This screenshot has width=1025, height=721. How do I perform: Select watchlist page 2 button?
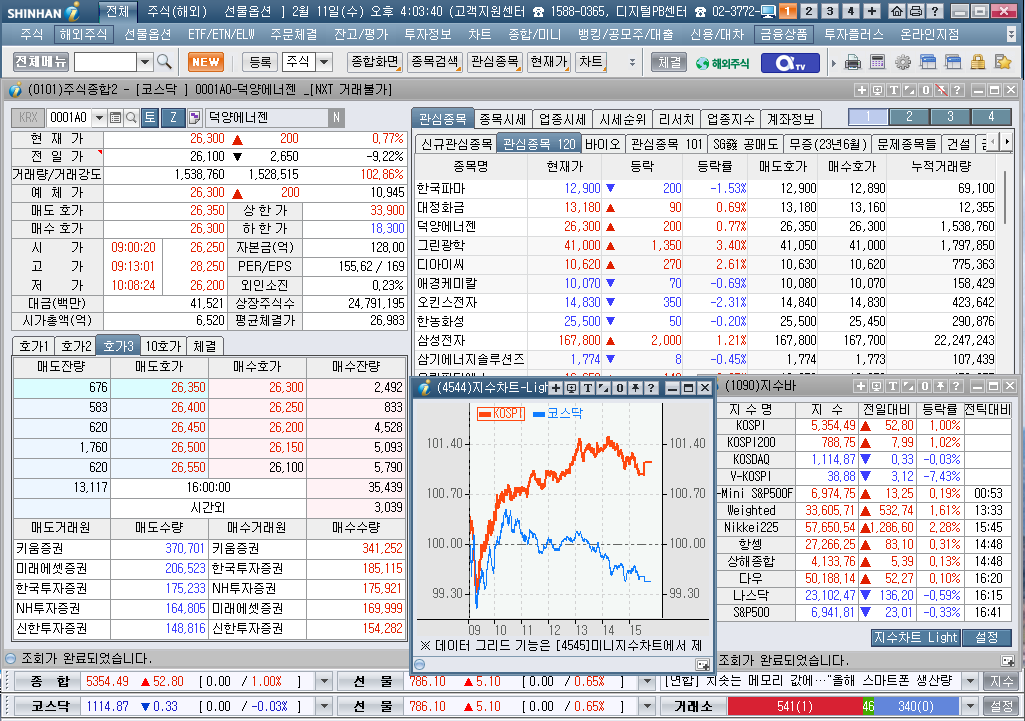tap(909, 117)
